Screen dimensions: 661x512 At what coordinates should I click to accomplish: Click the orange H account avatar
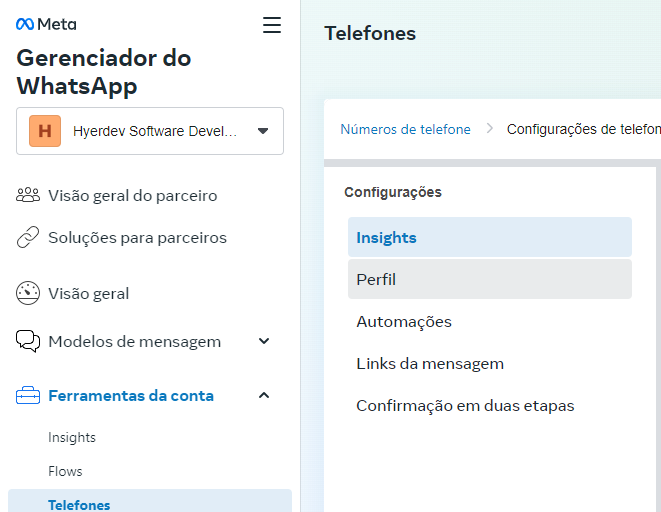45,131
